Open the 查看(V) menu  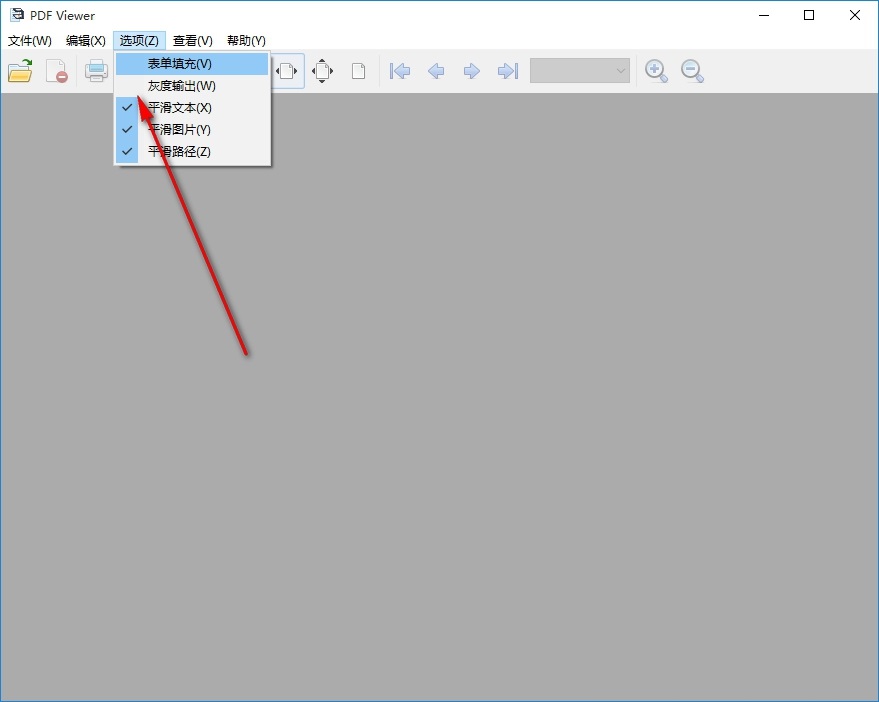click(x=193, y=40)
